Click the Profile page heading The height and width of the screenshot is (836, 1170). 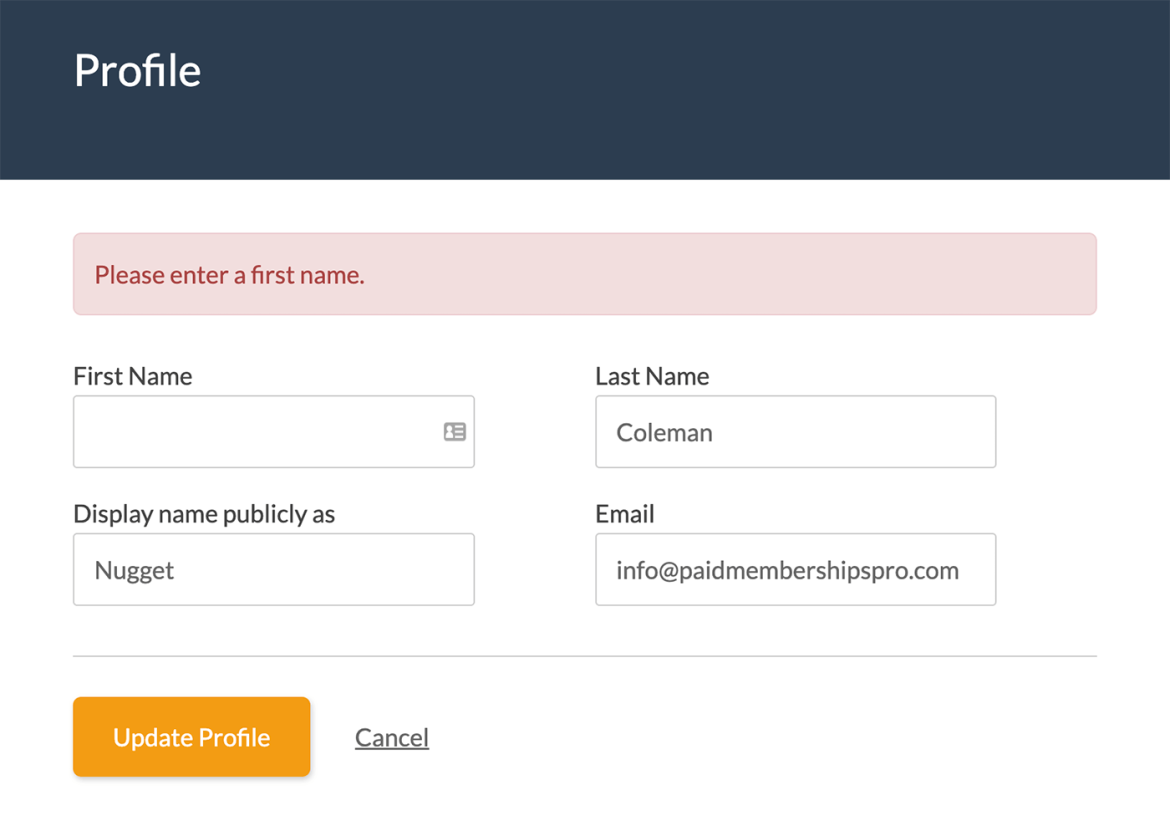[136, 70]
